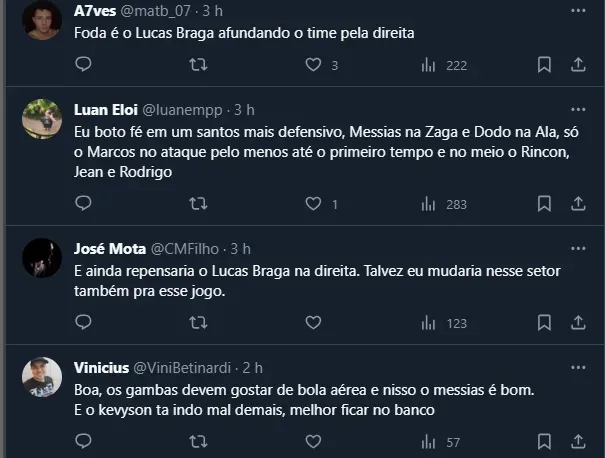Open more options on Vinicius's tweet
Screen dimensions: 605x458
pyautogui.click(x=577, y=367)
